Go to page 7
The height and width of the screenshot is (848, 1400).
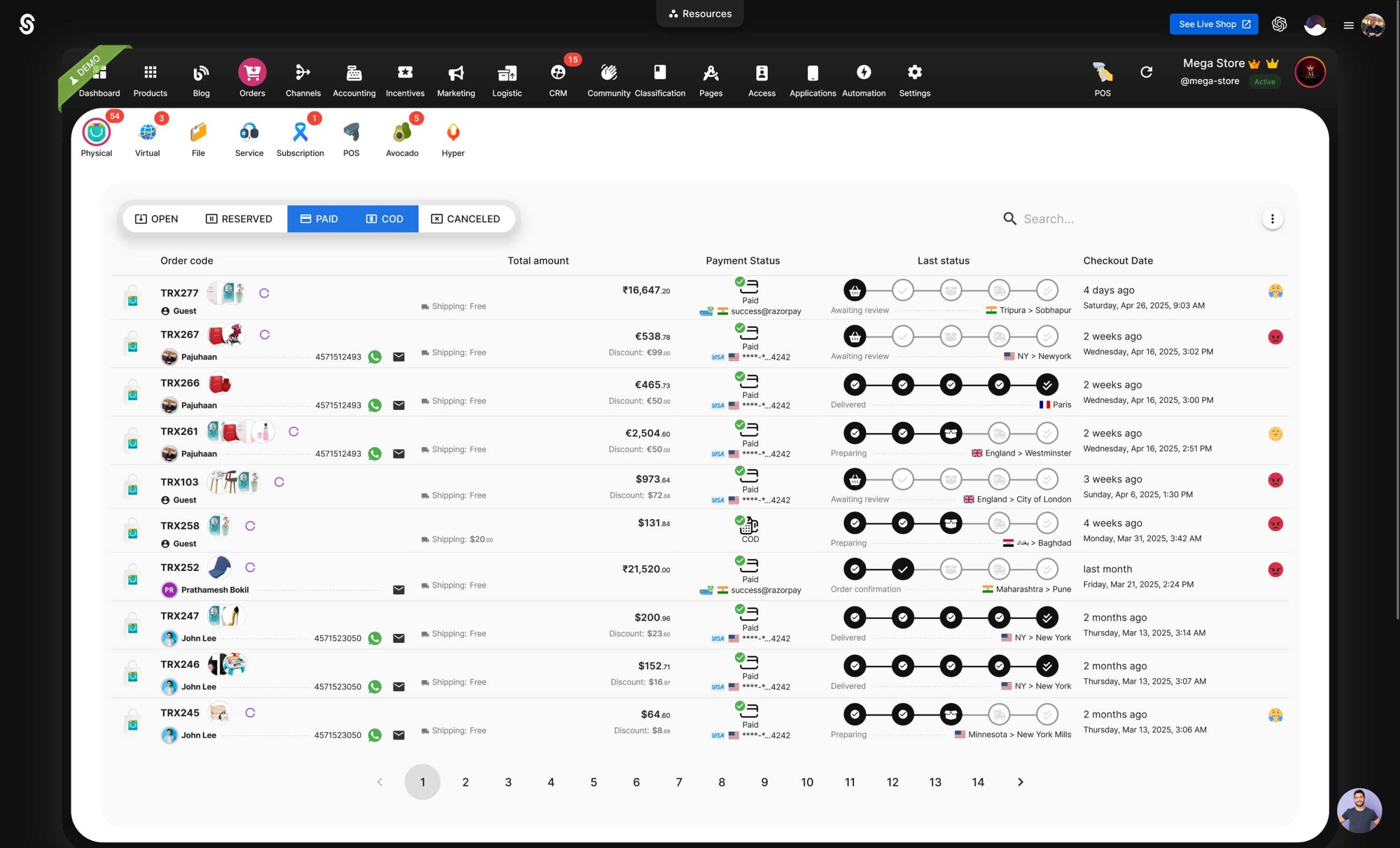coord(679,782)
